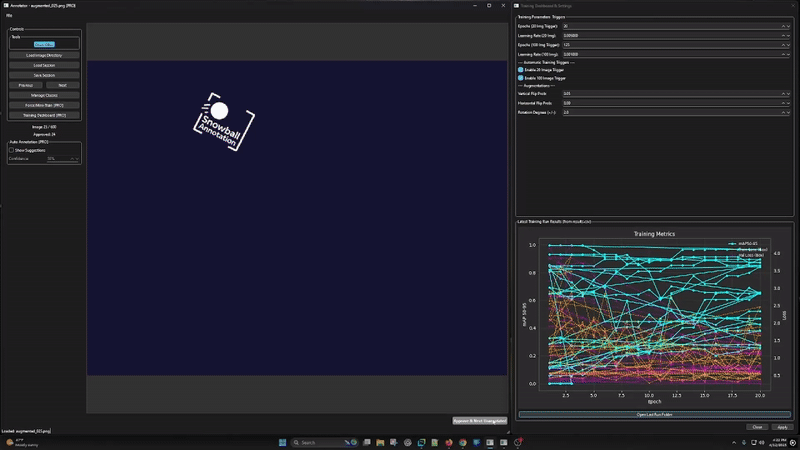Click Close in Training Dashboard
Screen dimensions: 800x450
[x=757, y=427]
